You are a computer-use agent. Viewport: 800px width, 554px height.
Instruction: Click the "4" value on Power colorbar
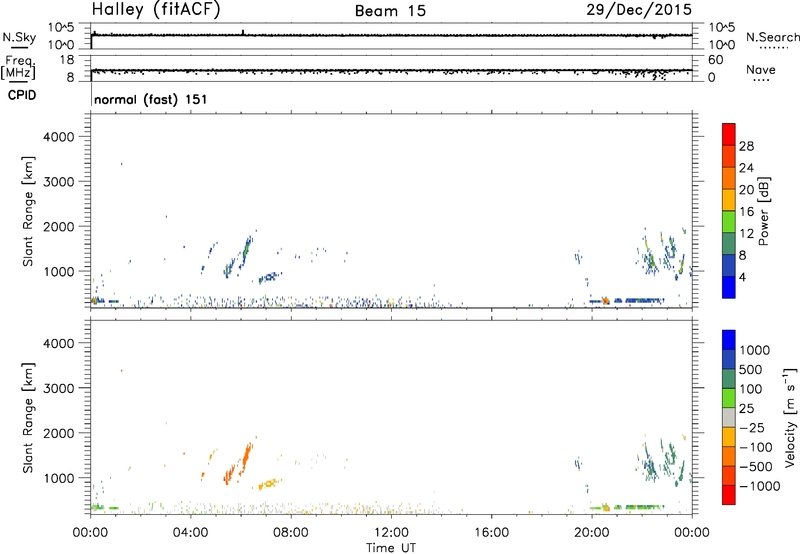click(742, 277)
